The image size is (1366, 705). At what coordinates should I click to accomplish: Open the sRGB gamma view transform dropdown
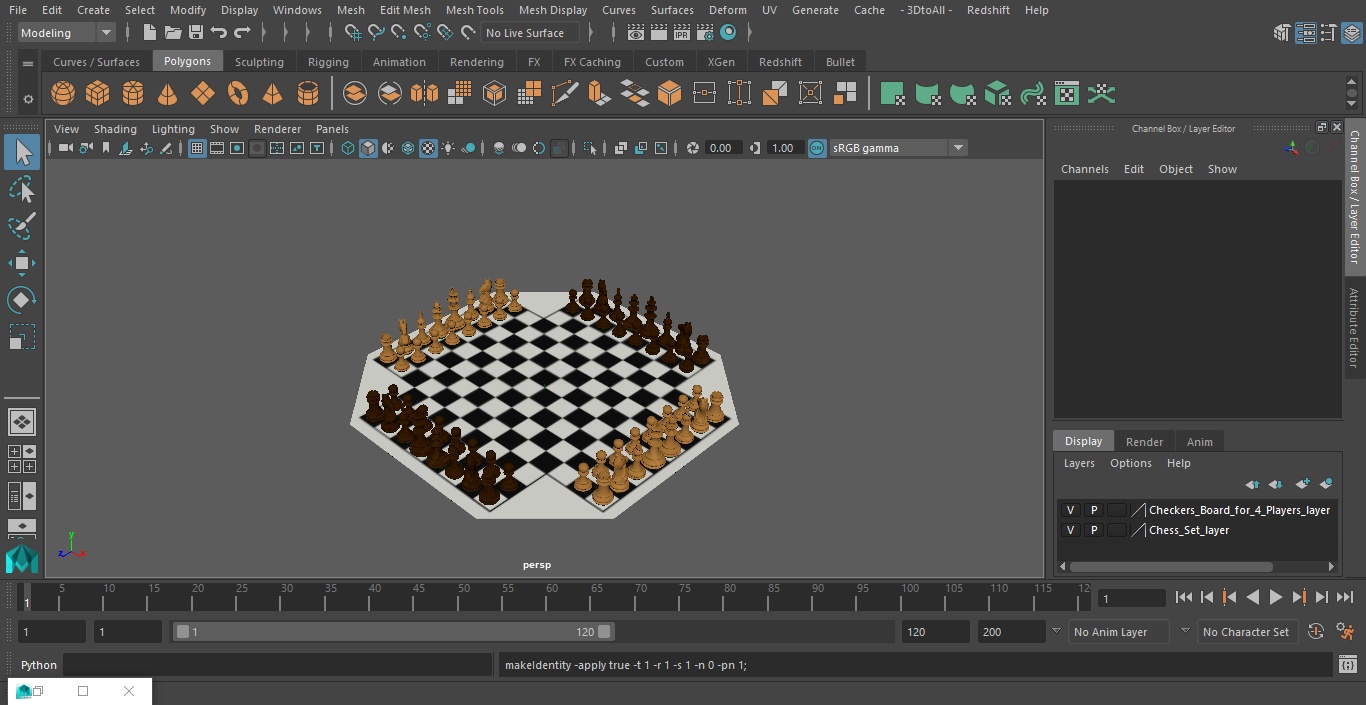coord(898,148)
